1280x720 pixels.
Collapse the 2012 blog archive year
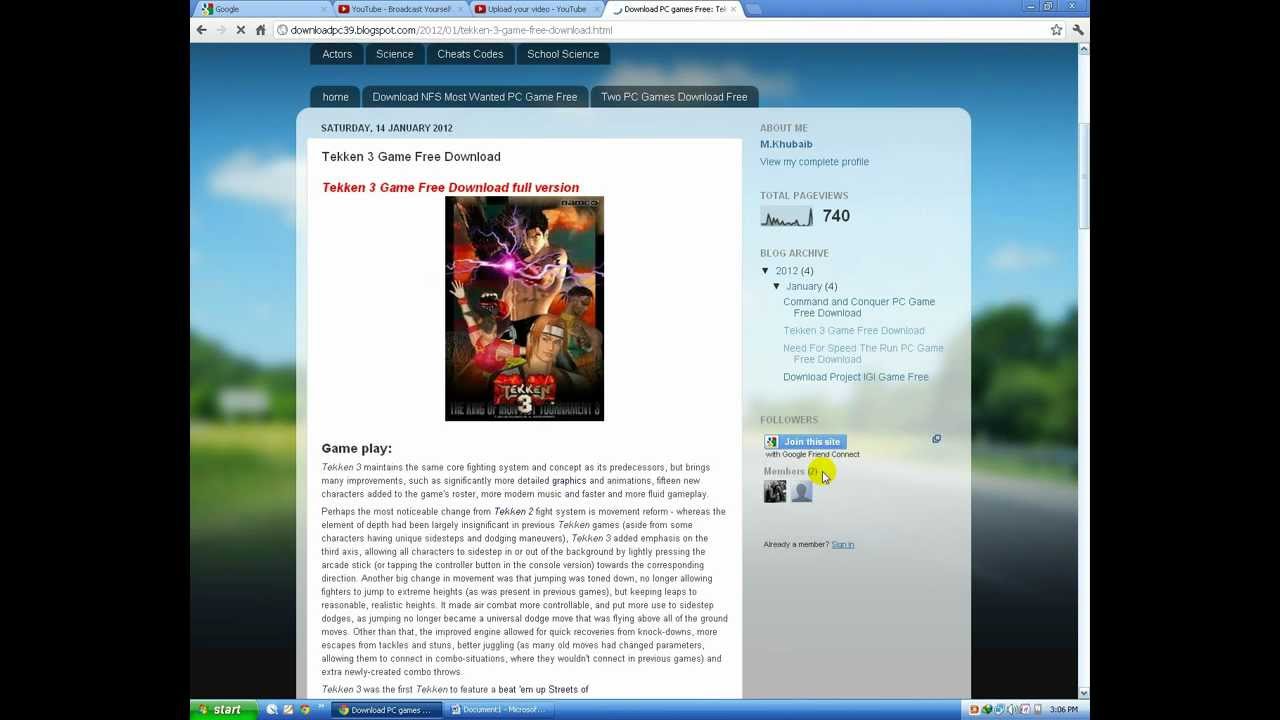[x=766, y=271]
